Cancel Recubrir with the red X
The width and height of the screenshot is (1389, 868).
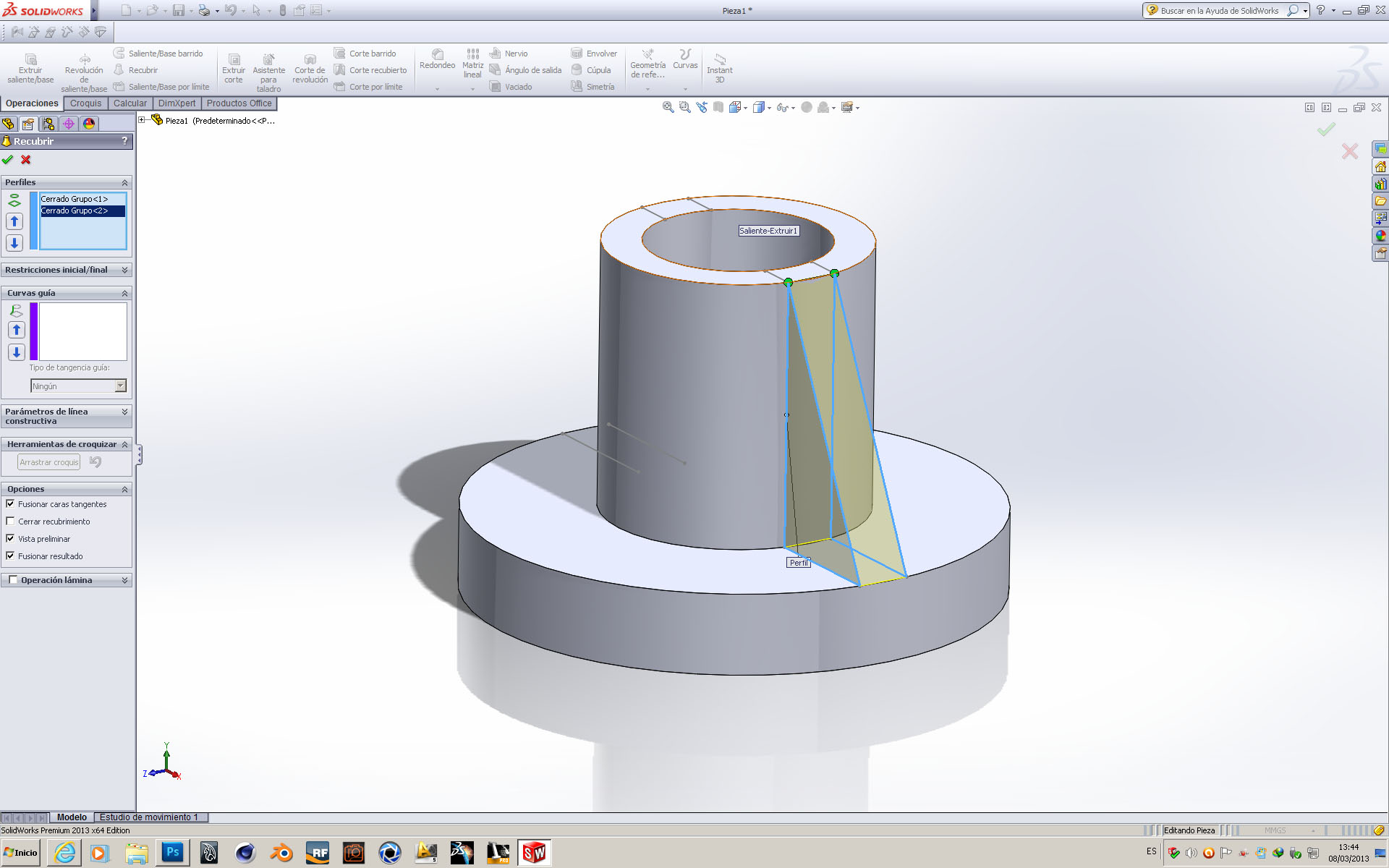[x=26, y=160]
